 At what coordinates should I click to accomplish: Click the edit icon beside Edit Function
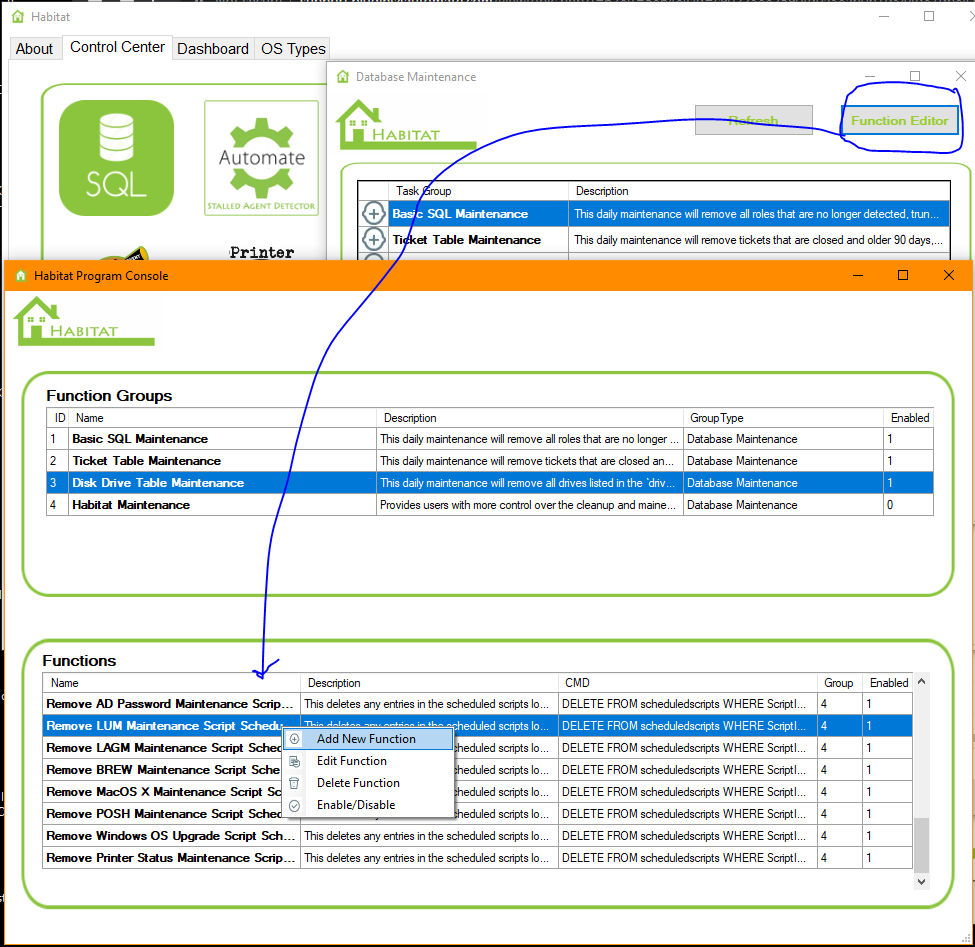pos(295,761)
